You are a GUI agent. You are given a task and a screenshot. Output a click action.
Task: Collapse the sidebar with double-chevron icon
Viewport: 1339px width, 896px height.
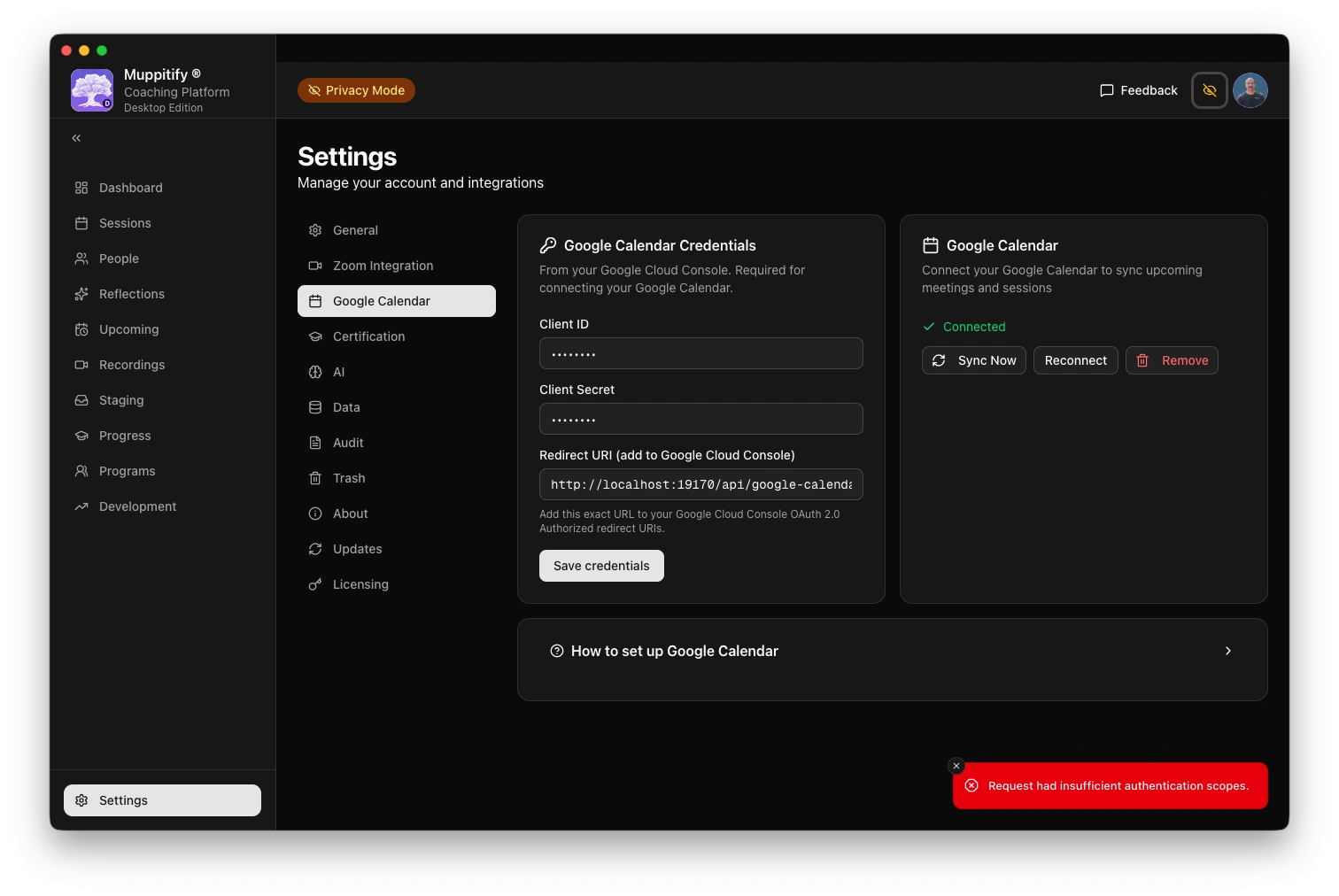pos(76,138)
